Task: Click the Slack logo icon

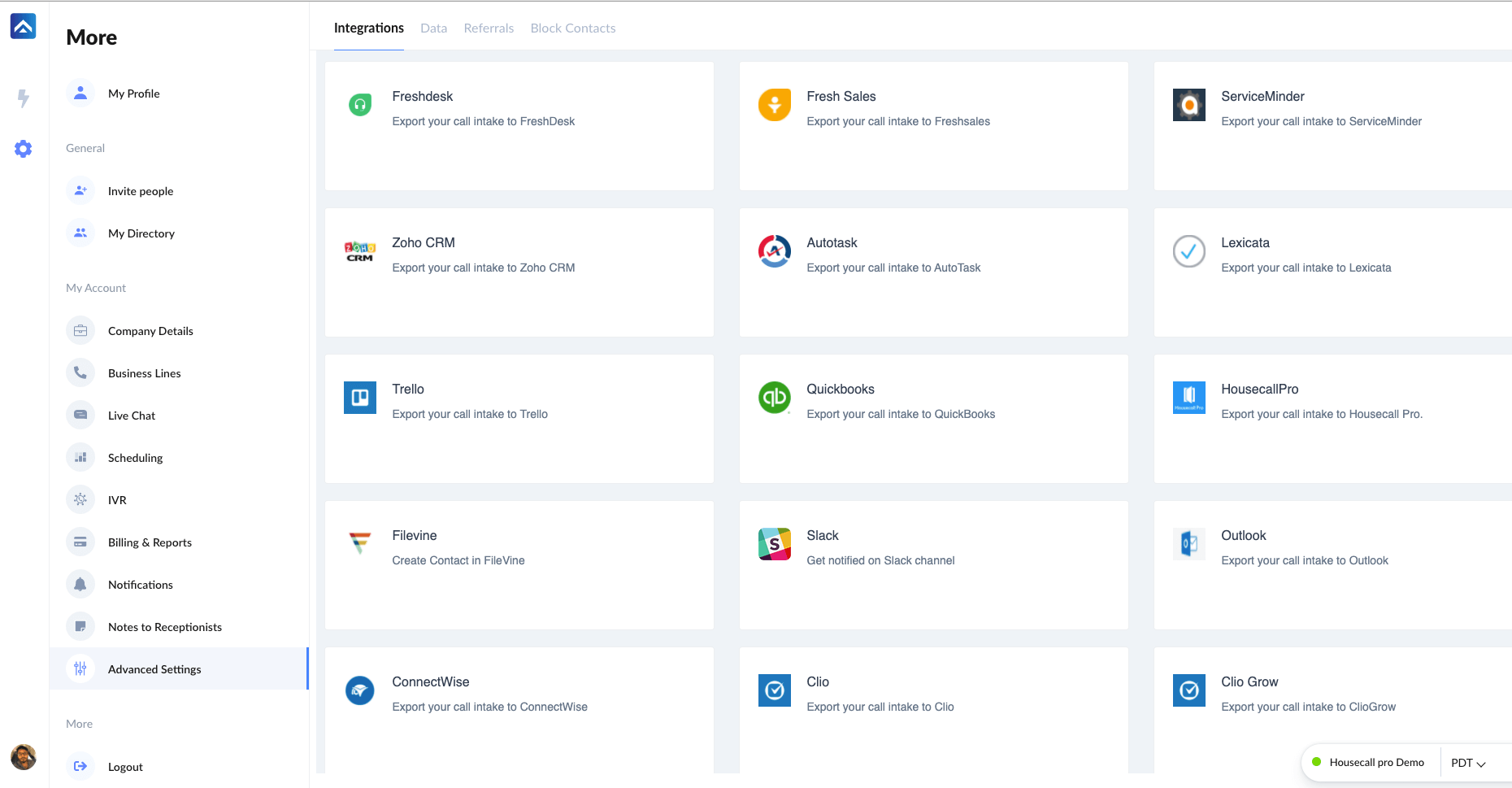Action: 775,544
